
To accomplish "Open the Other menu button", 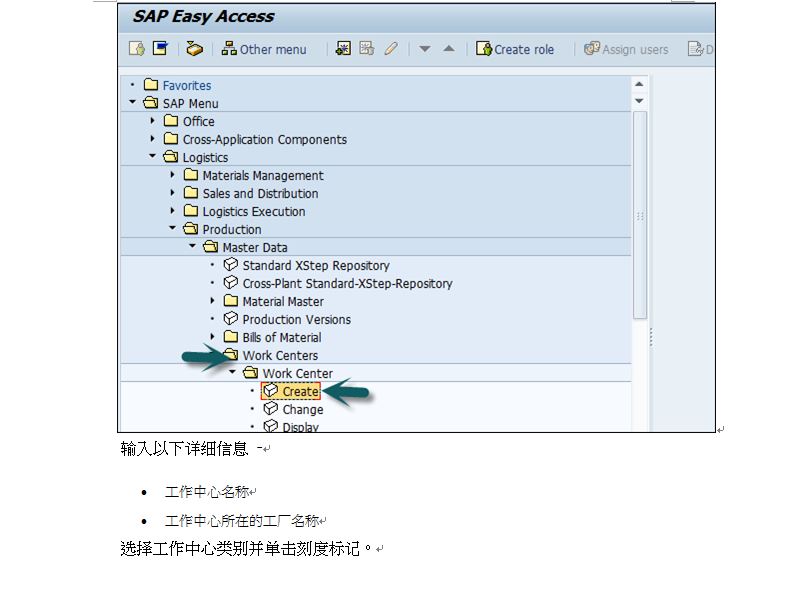I will [x=264, y=49].
